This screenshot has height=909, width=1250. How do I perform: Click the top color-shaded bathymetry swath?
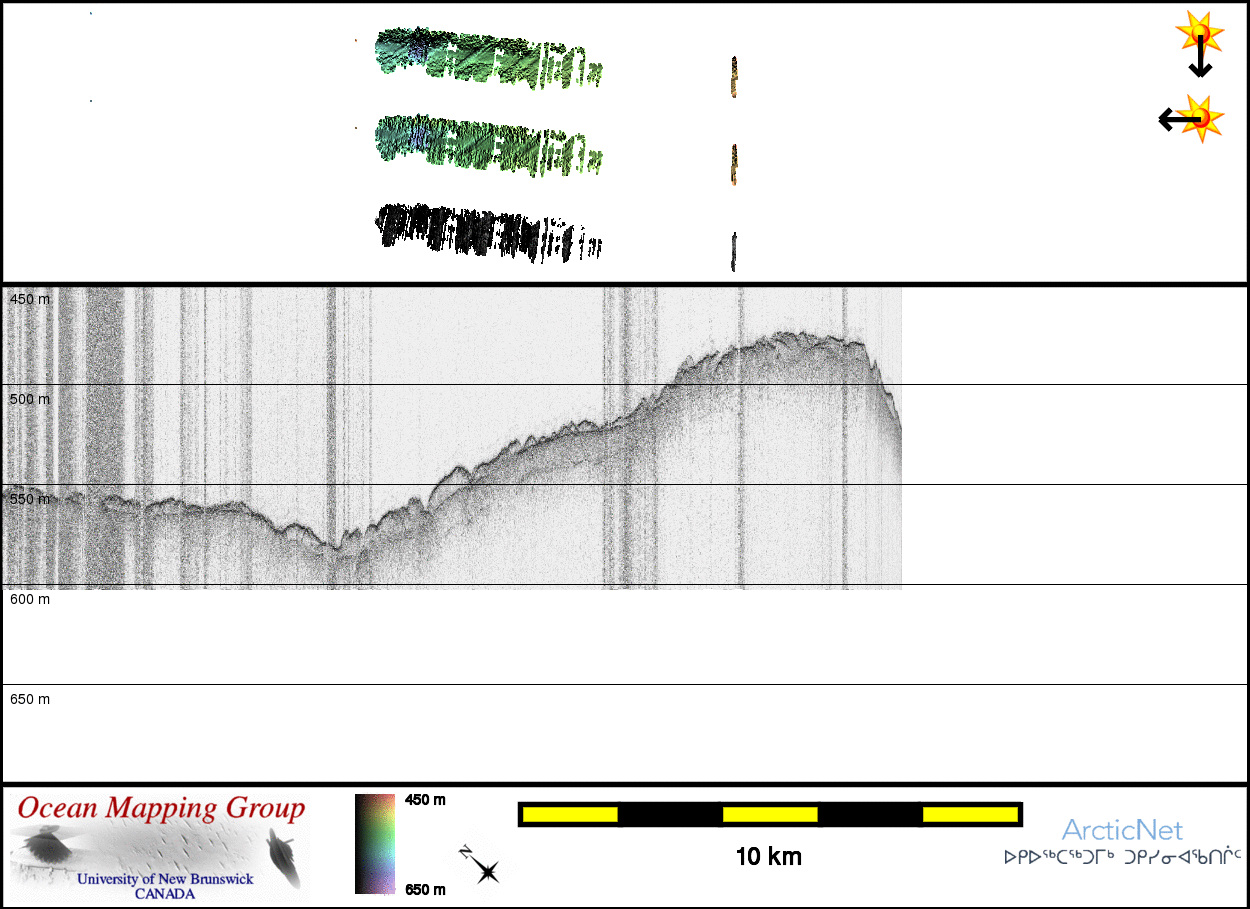[480, 56]
